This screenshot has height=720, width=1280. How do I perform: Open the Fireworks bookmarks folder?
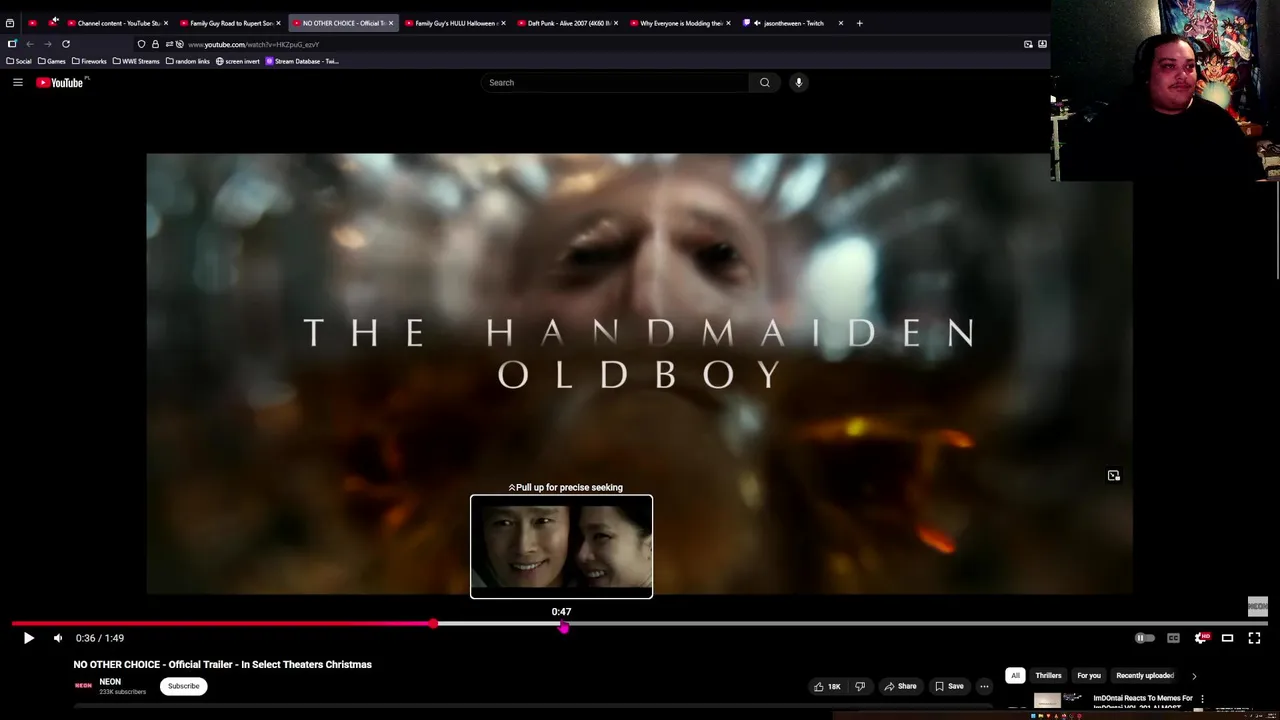click(x=89, y=61)
